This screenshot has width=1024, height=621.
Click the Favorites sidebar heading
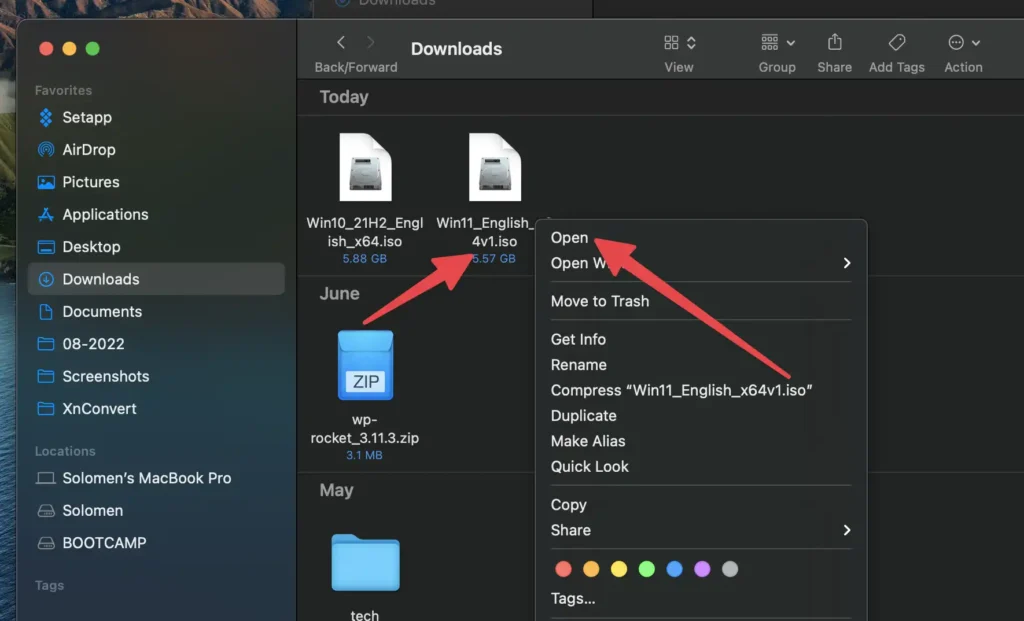[x=63, y=90]
